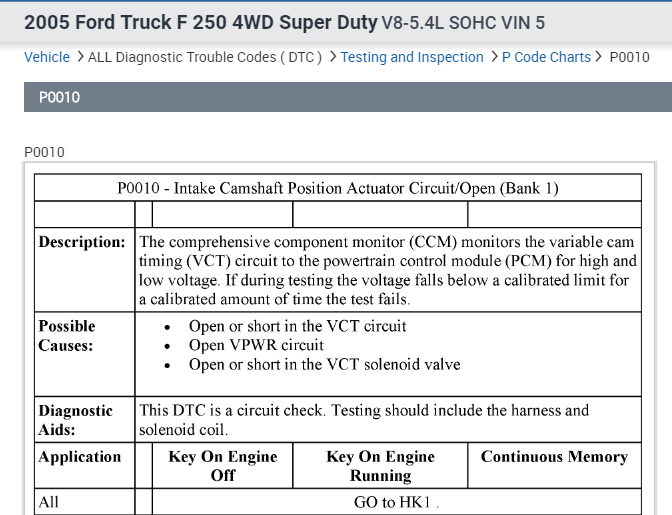Click the Intake Camshaft Position Actuator table title
Screen dimensions: 672x515
337,188
